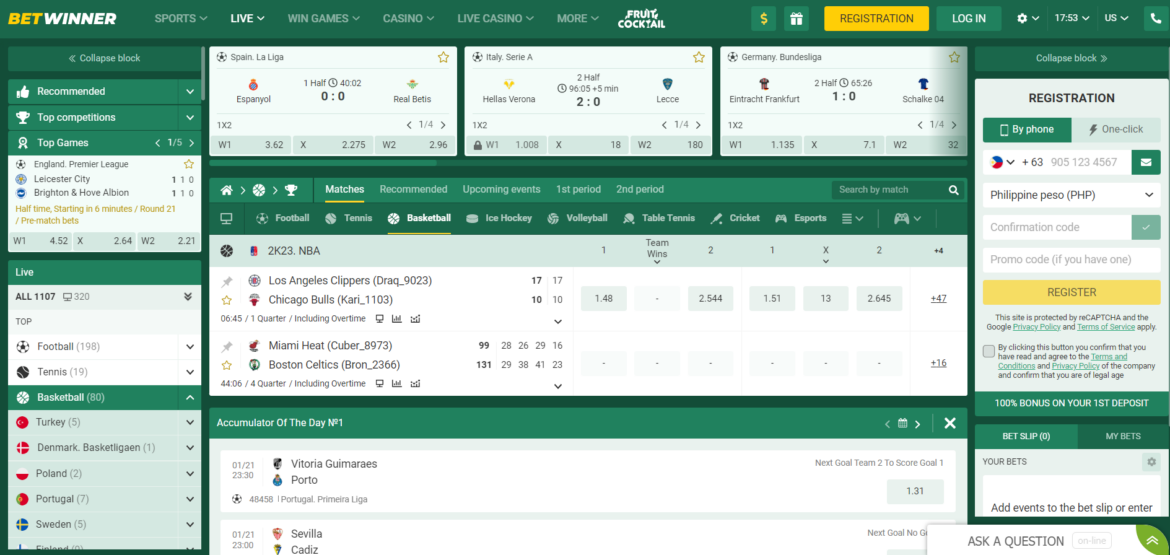The width and height of the screenshot is (1170, 555).
Task: Click the phone callback icon
Action: (1157, 19)
